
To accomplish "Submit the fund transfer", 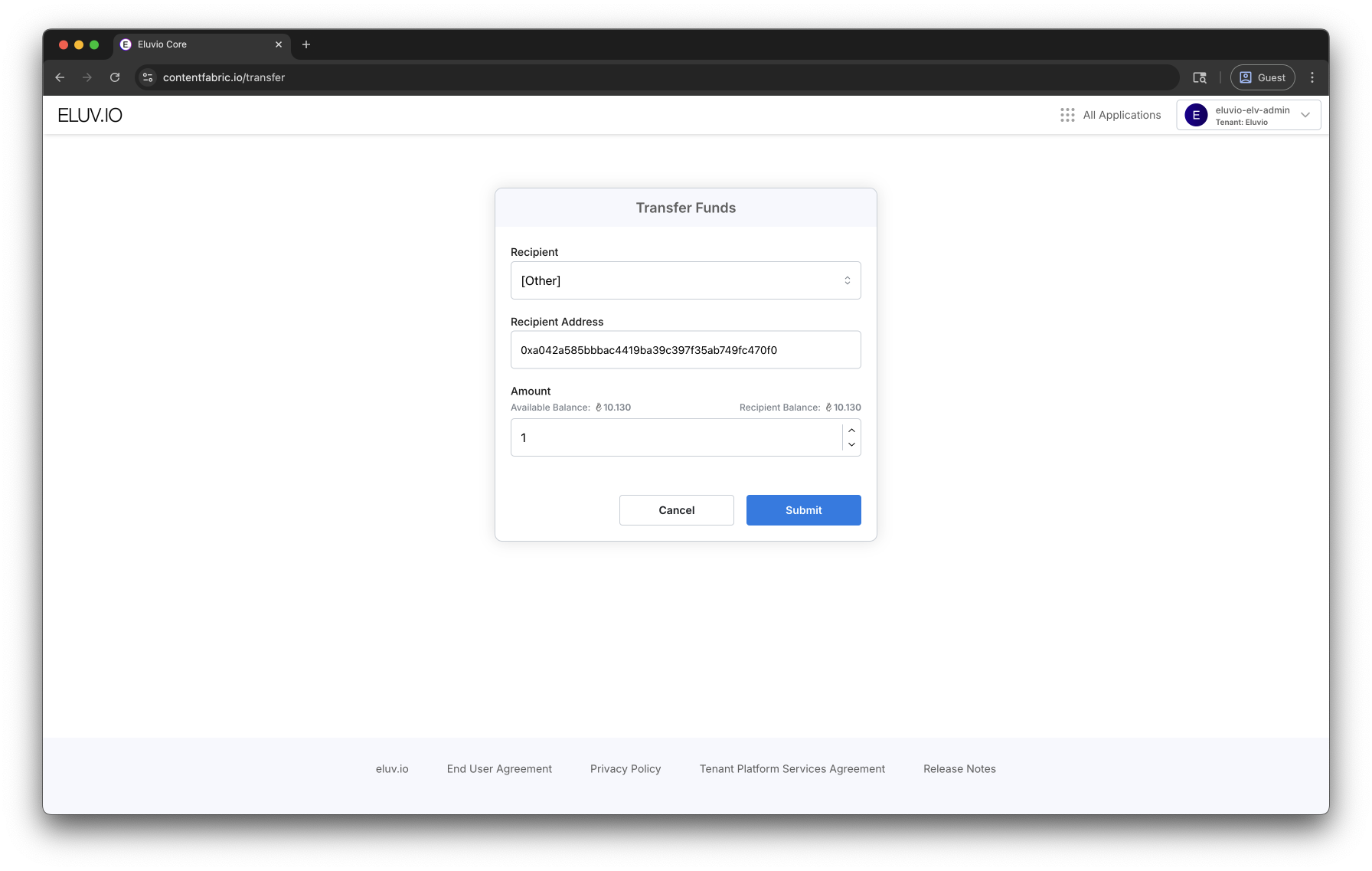I will (803, 510).
